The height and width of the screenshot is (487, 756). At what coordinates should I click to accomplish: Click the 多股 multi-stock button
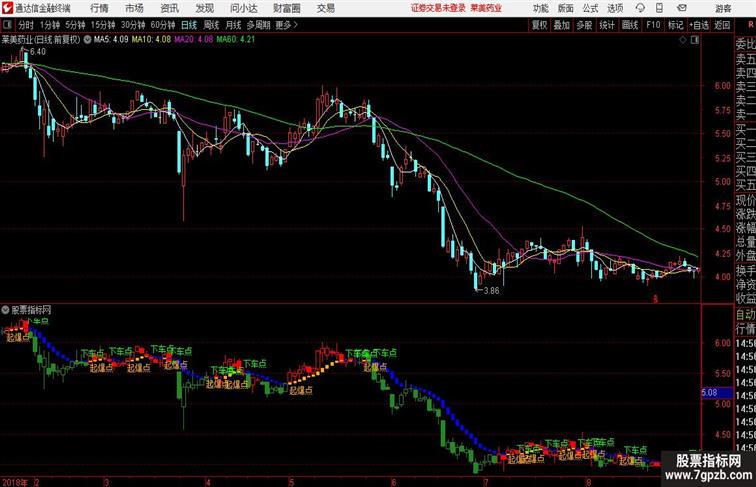coord(584,25)
